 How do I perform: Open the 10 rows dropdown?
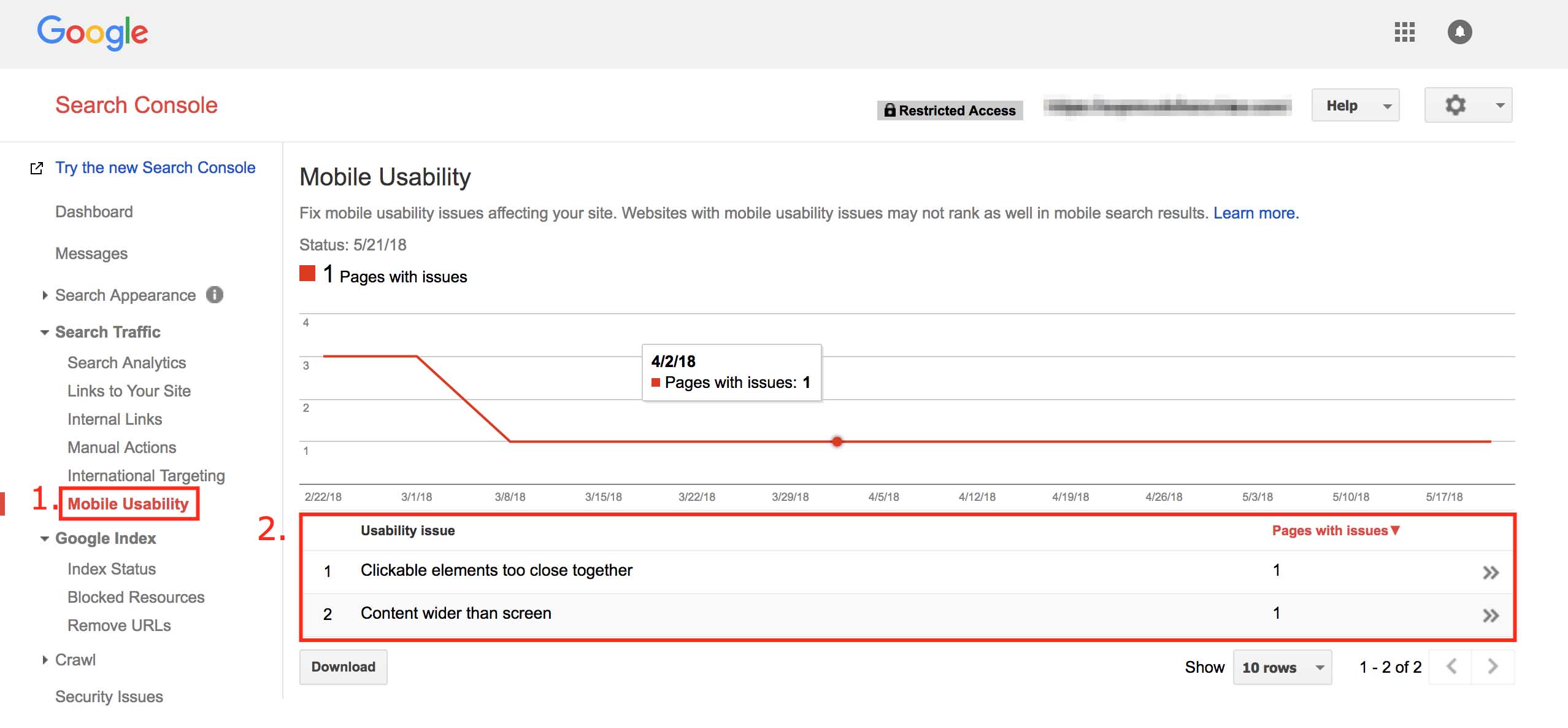tap(1282, 667)
